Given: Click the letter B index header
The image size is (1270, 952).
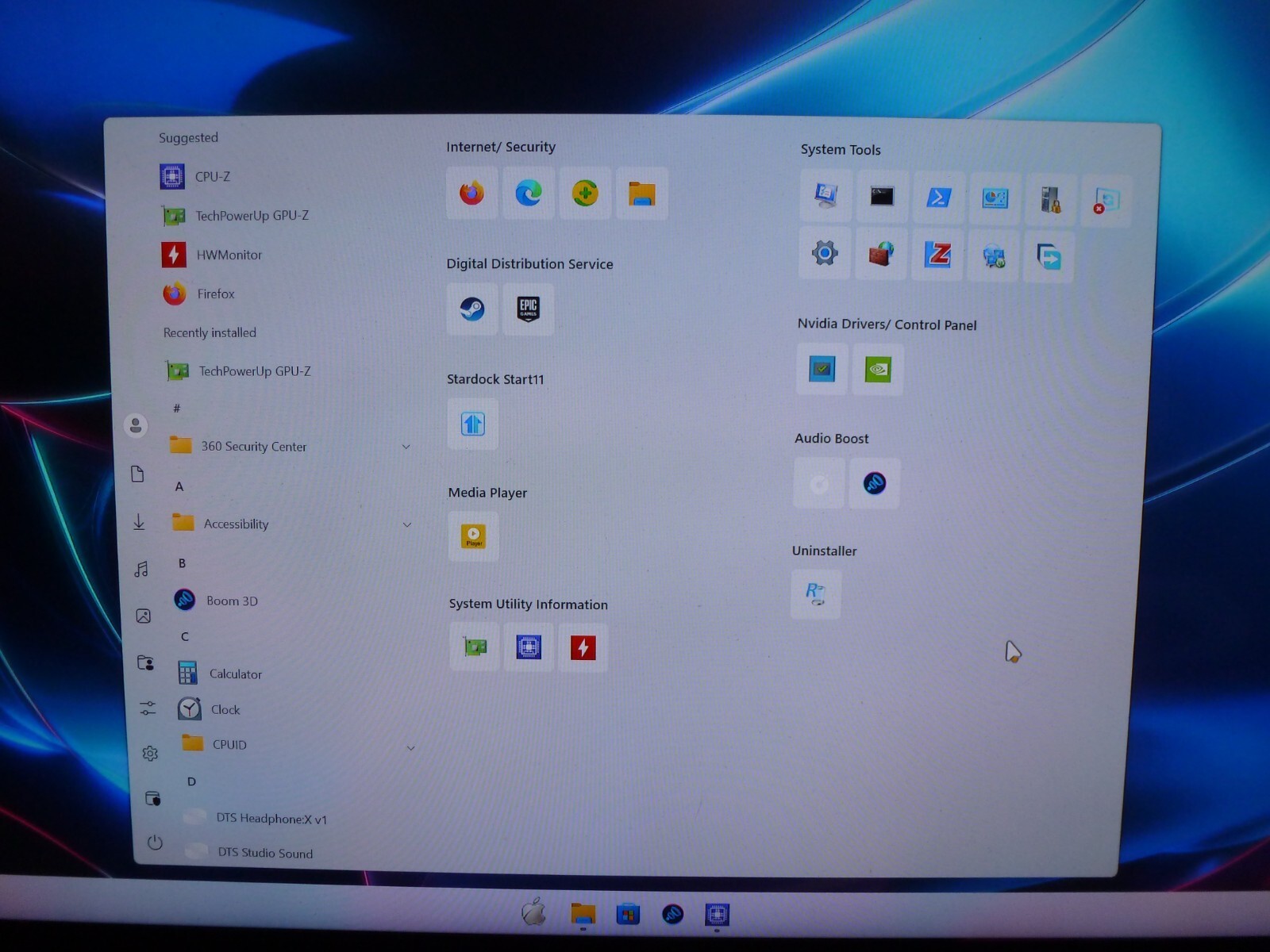Looking at the screenshot, I should click(x=182, y=563).
